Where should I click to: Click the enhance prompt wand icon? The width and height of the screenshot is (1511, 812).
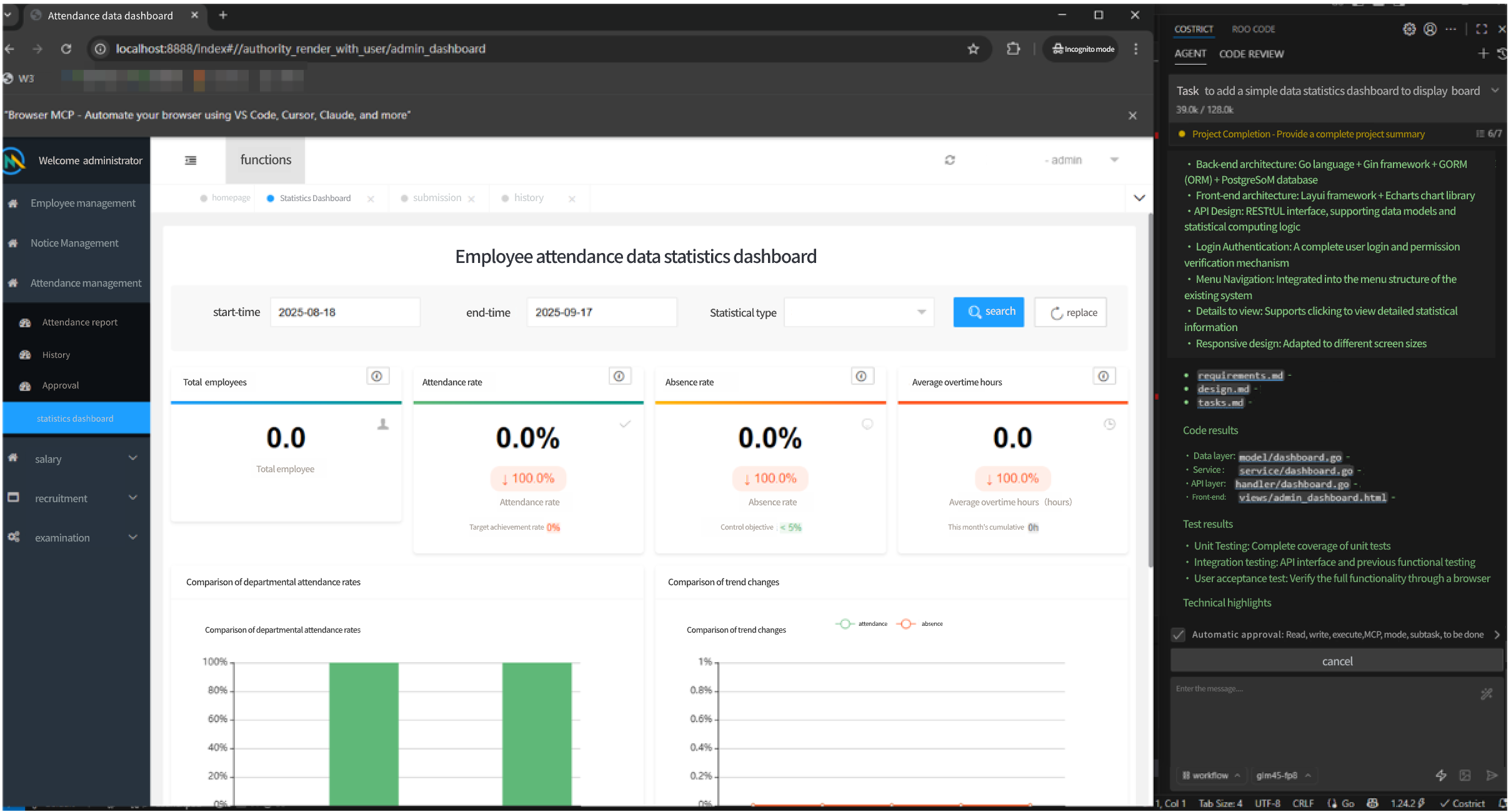(x=1487, y=693)
